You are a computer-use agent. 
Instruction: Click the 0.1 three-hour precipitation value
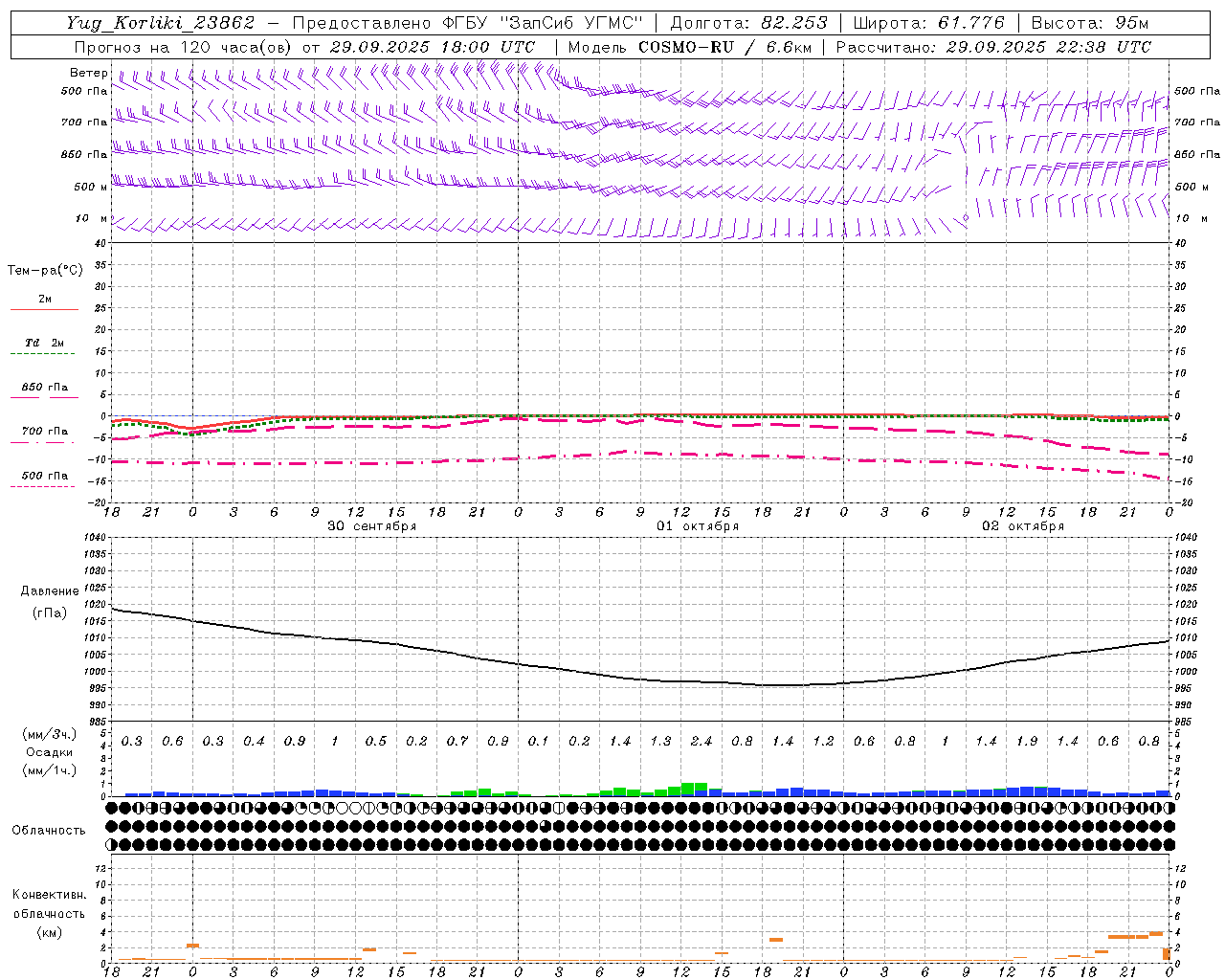coord(538,742)
